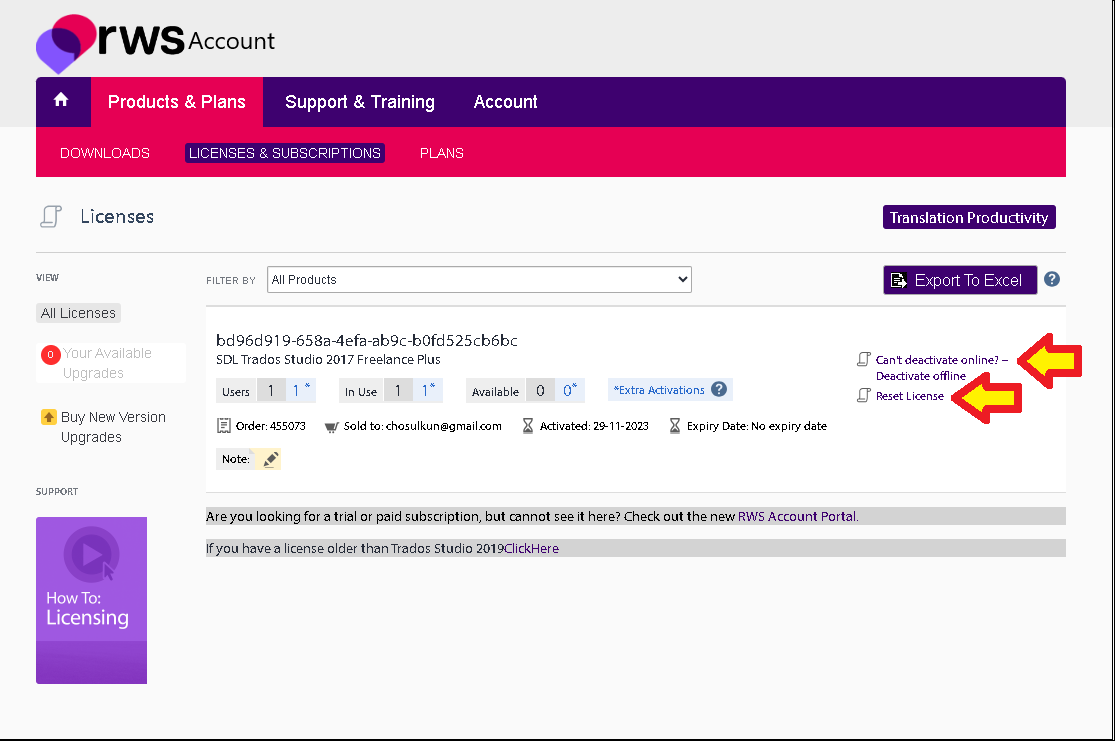This screenshot has height=741, width=1115.
Task: Open the Support & Training menu
Action: point(360,101)
